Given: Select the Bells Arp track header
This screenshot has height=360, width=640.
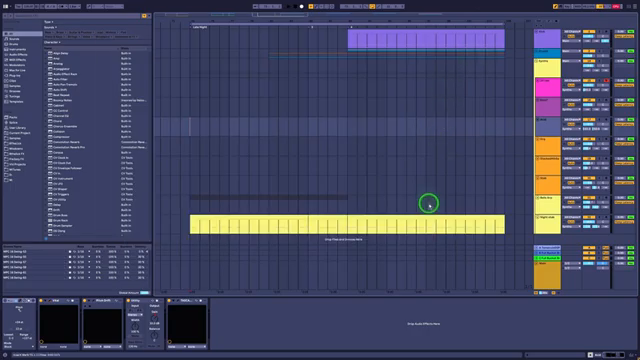Looking at the screenshot, I should coord(547,204).
